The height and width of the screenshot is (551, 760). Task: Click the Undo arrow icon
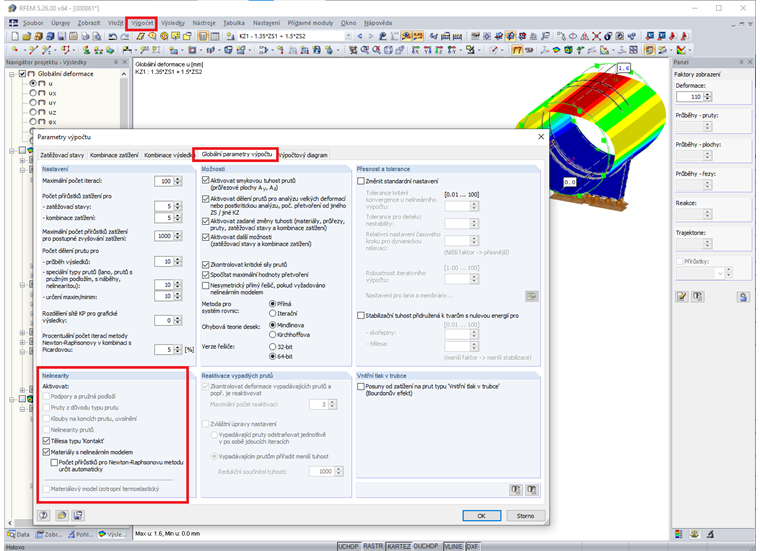[x=113, y=36]
